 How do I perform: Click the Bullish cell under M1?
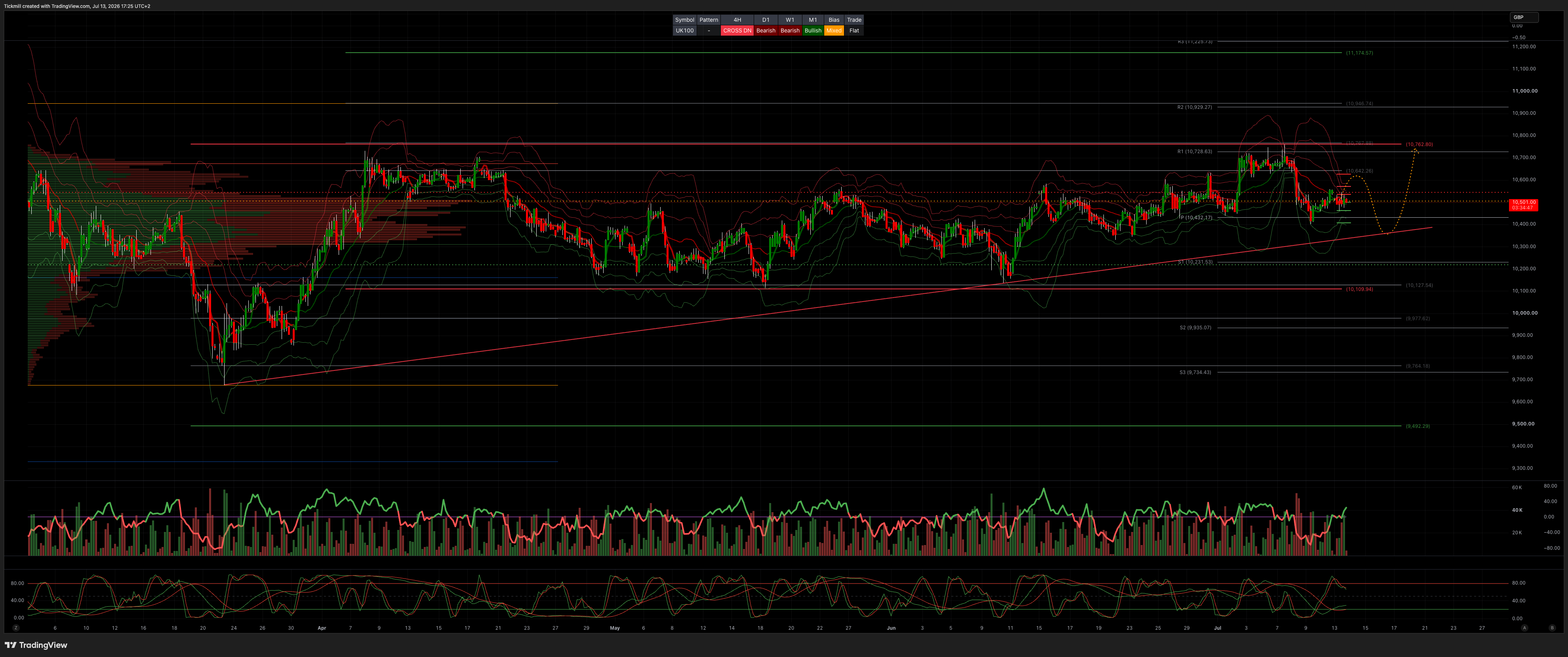[x=813, y=30]
